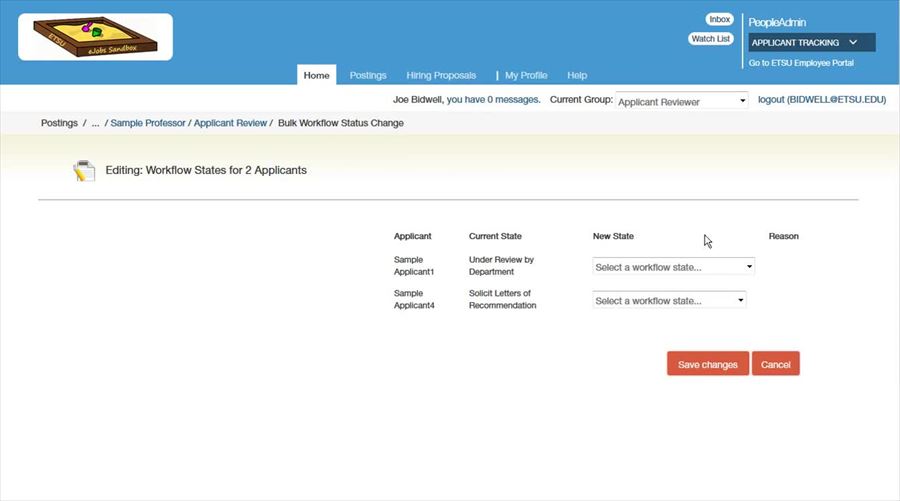Switch to the Home tab

pyautogui.click(x=316, y=75)
